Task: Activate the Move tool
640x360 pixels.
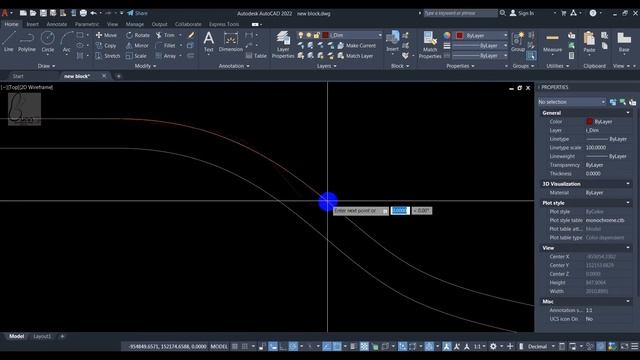Action: click(106, 35)
